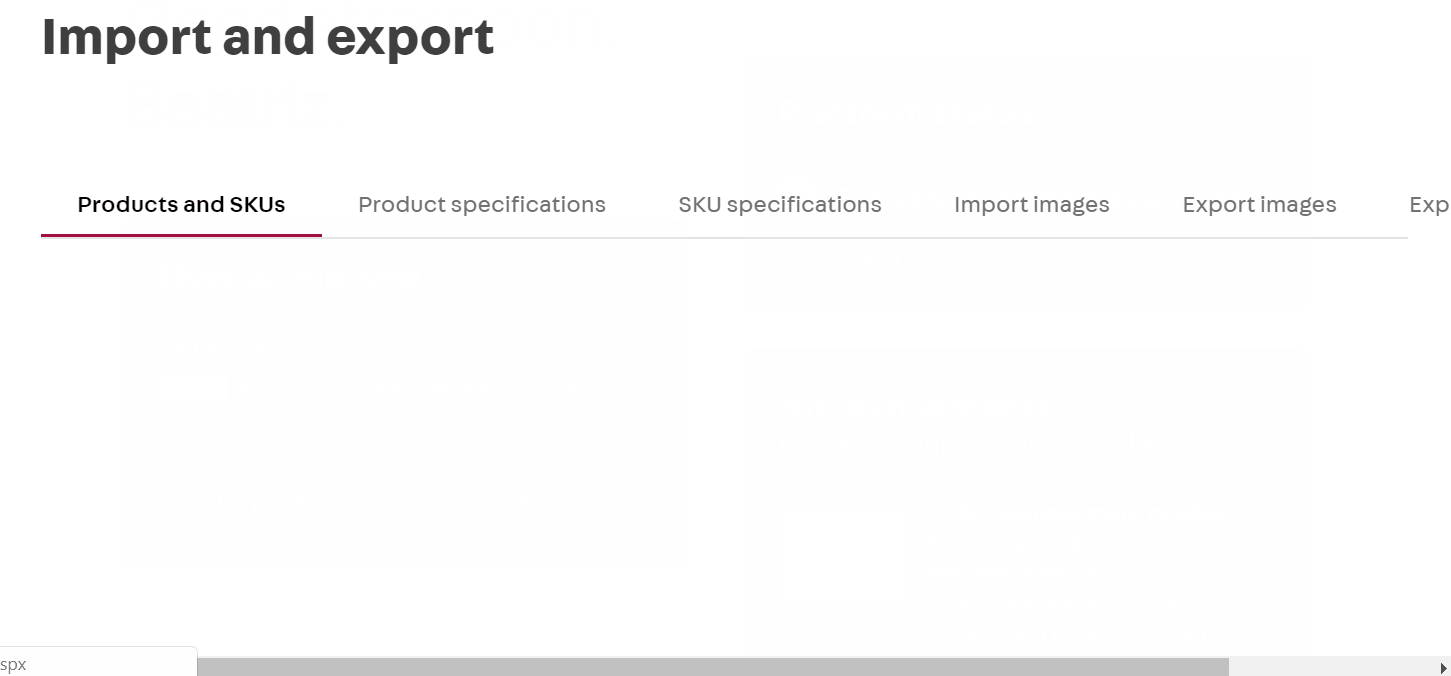The width and height of the screenshot is (1451, 676).
Task: Click the right scroll arrow icon
Action: (x=1443, y=668)
